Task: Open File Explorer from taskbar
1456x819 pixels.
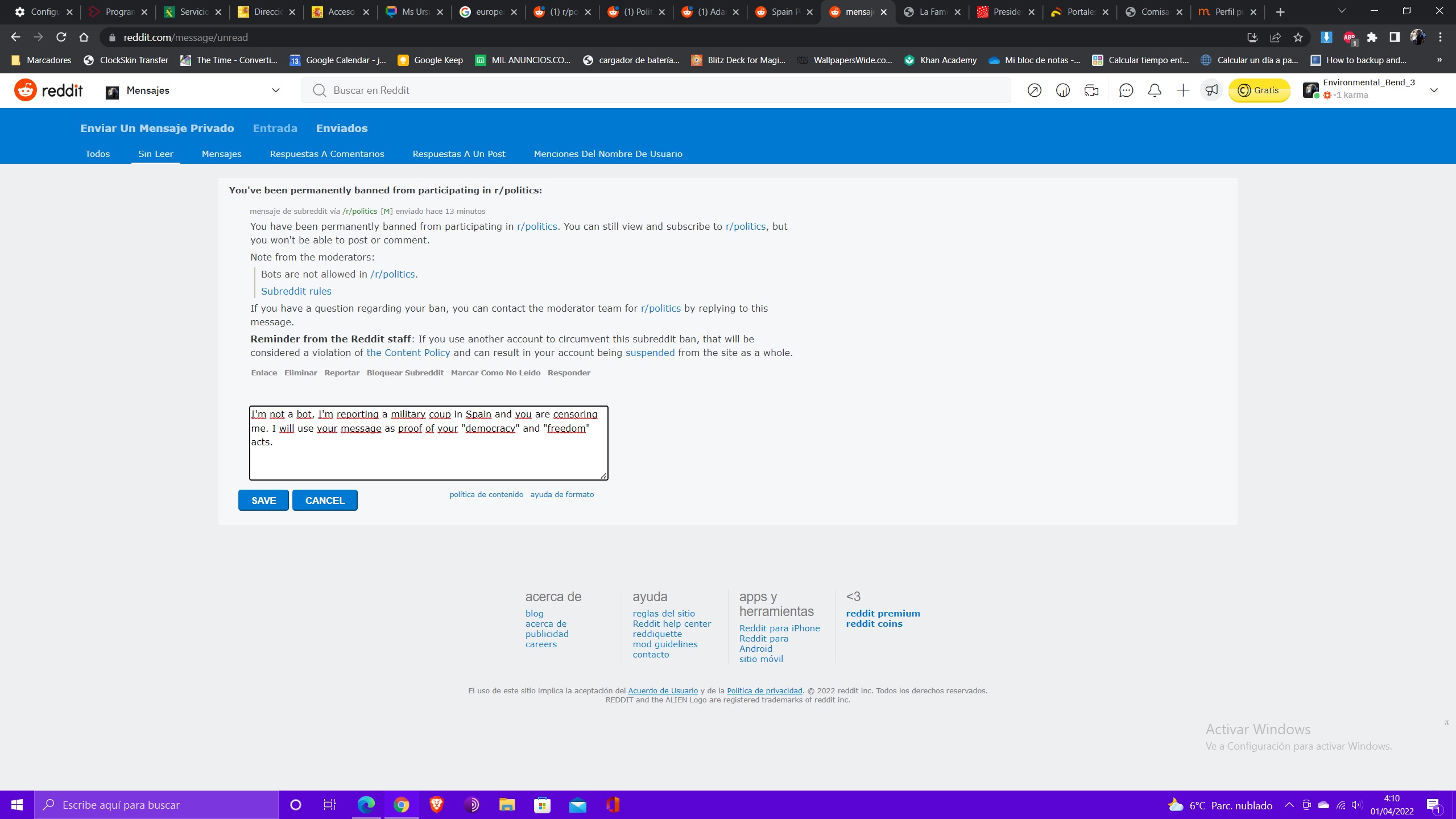Action: 507,805
